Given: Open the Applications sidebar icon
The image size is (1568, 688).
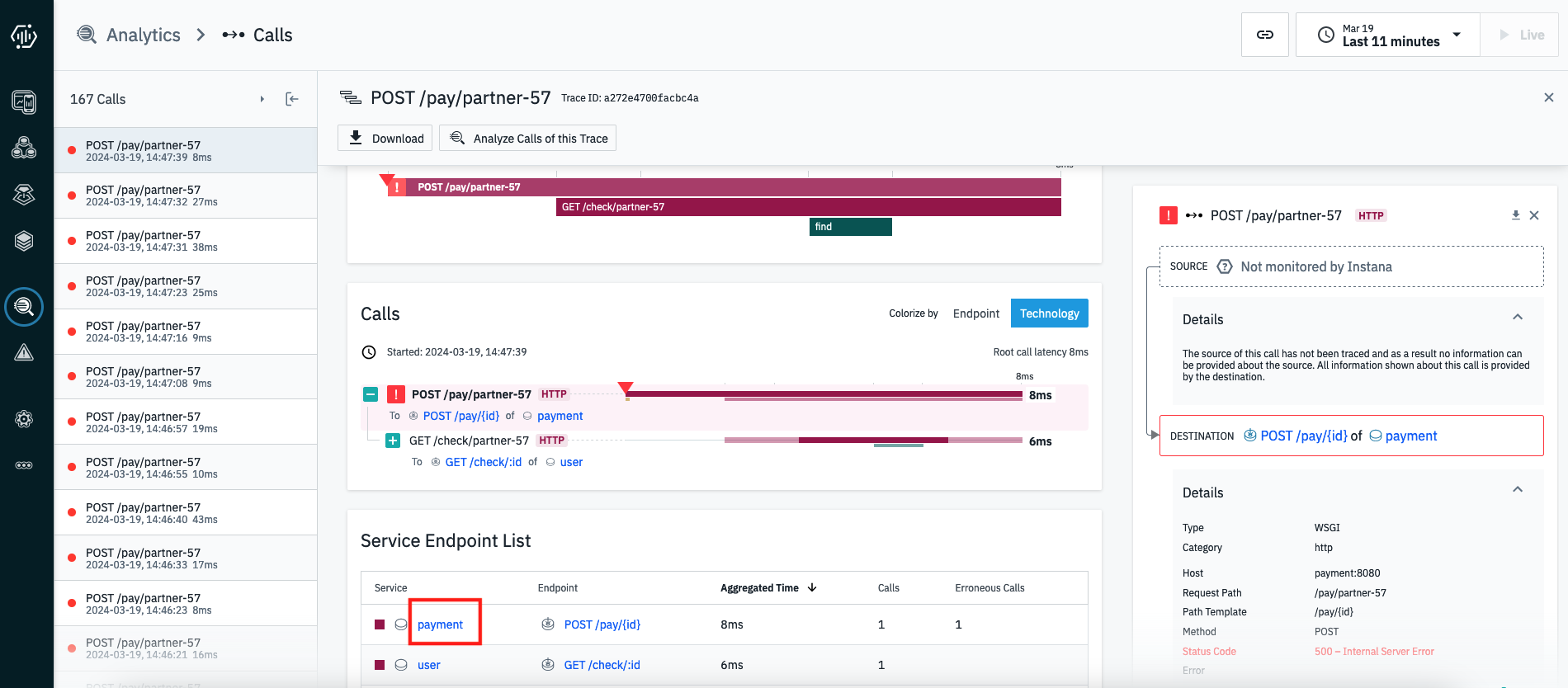Looking at the screenshot, I should pos(24,148).
